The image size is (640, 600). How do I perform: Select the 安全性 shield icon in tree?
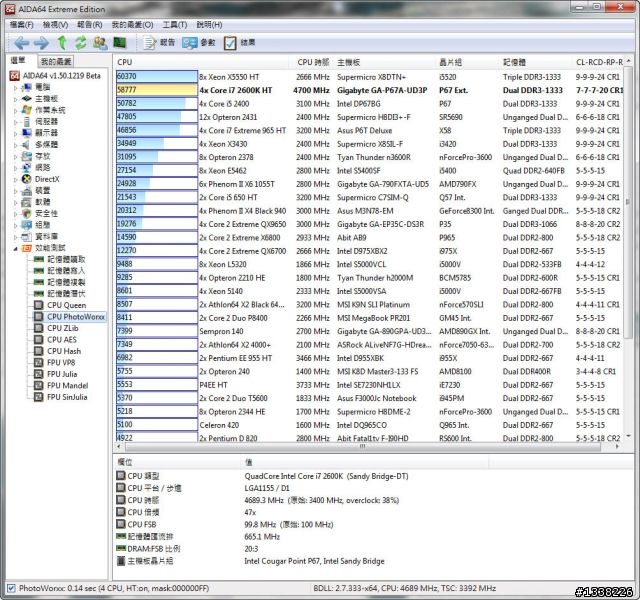click(27, 213)
